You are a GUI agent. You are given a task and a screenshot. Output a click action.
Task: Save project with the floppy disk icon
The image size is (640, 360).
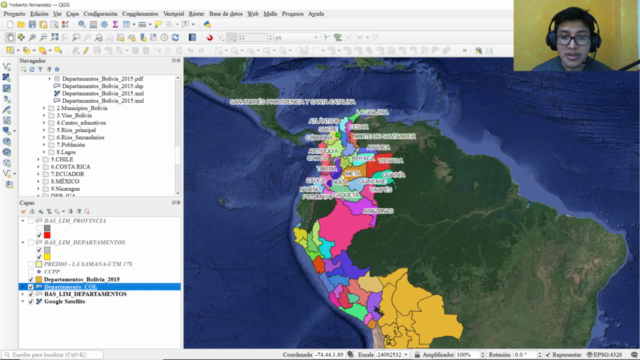[32, 25]
